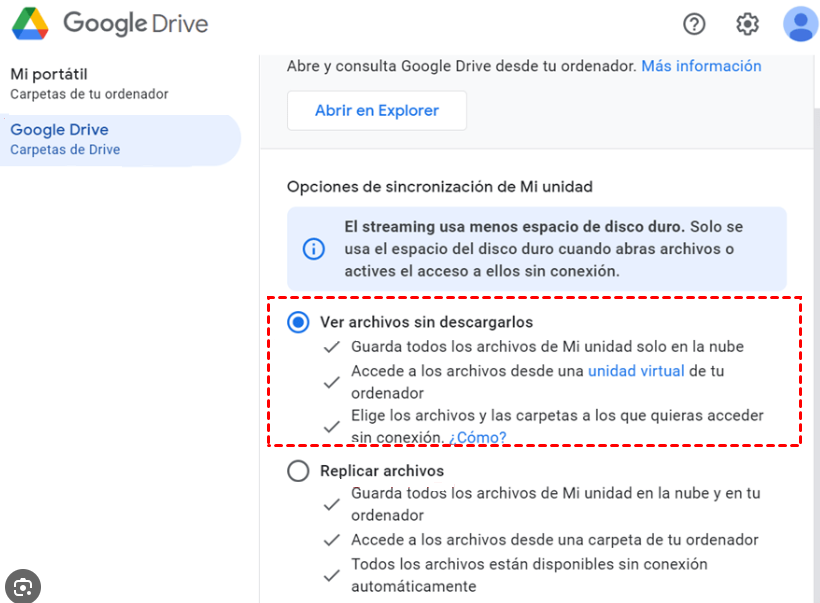Select the 'Replicar archivos' radio button
The height and width of the screenshot is (603, 820).
pyautogui.click(x=297, y=471)
